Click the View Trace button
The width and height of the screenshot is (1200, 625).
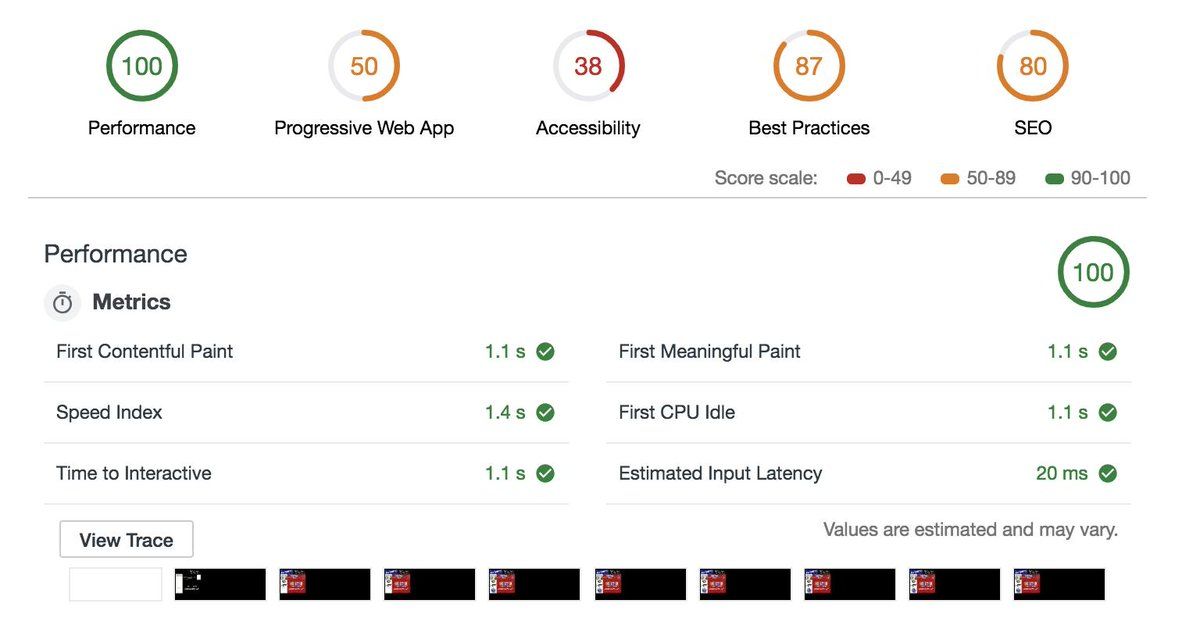coord(126,540)
